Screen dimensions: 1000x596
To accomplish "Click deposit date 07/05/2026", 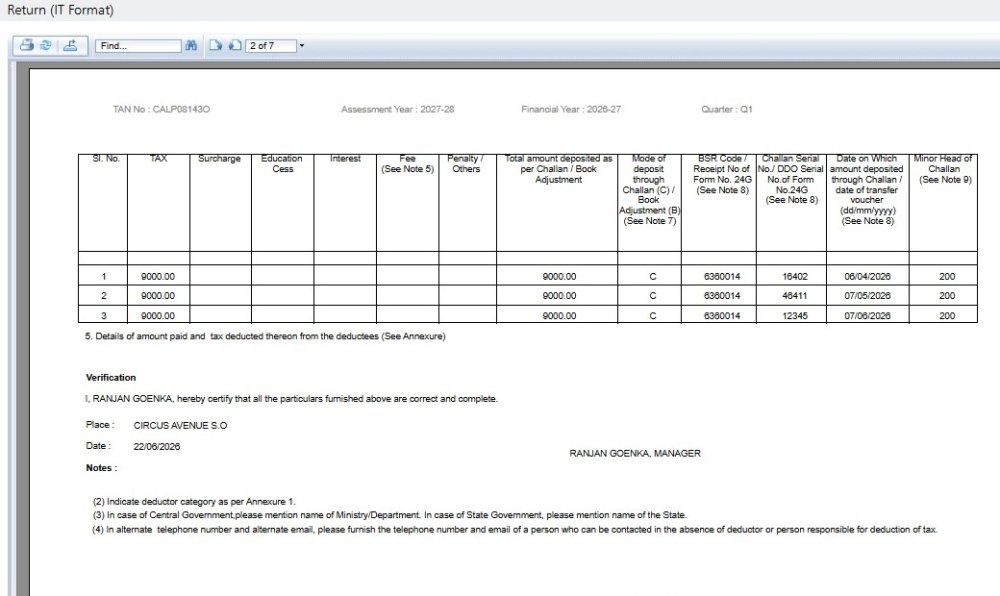I will pos(867,296).
